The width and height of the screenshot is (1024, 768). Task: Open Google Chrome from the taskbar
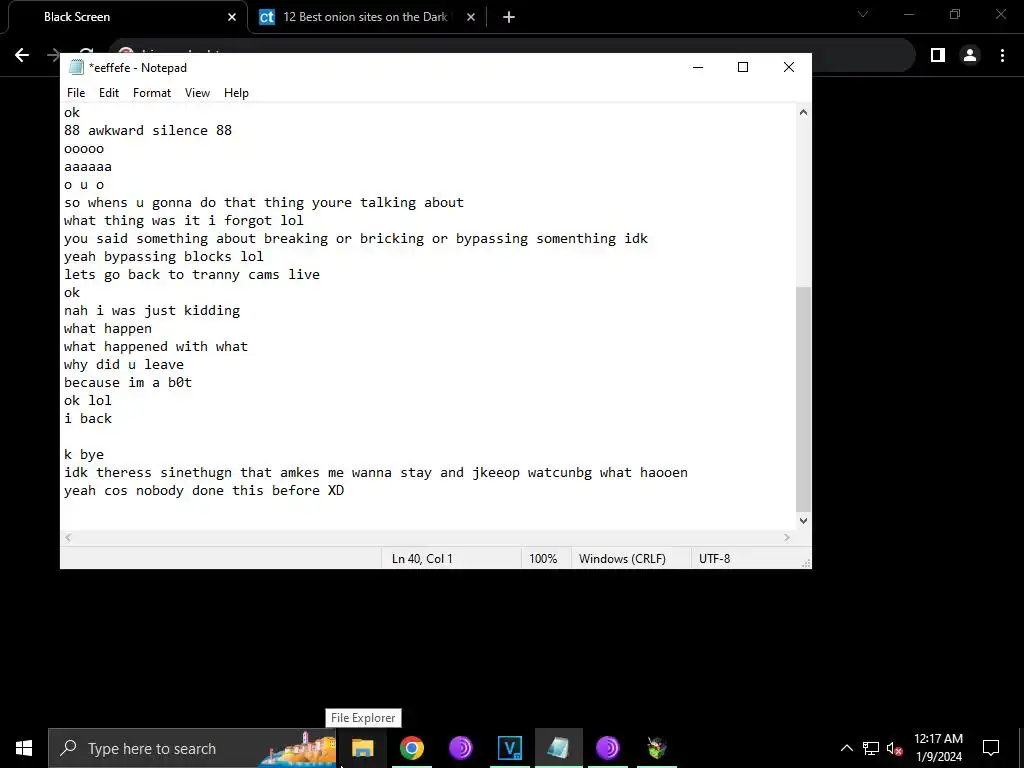pyautogui.click(x=411, y=748)
